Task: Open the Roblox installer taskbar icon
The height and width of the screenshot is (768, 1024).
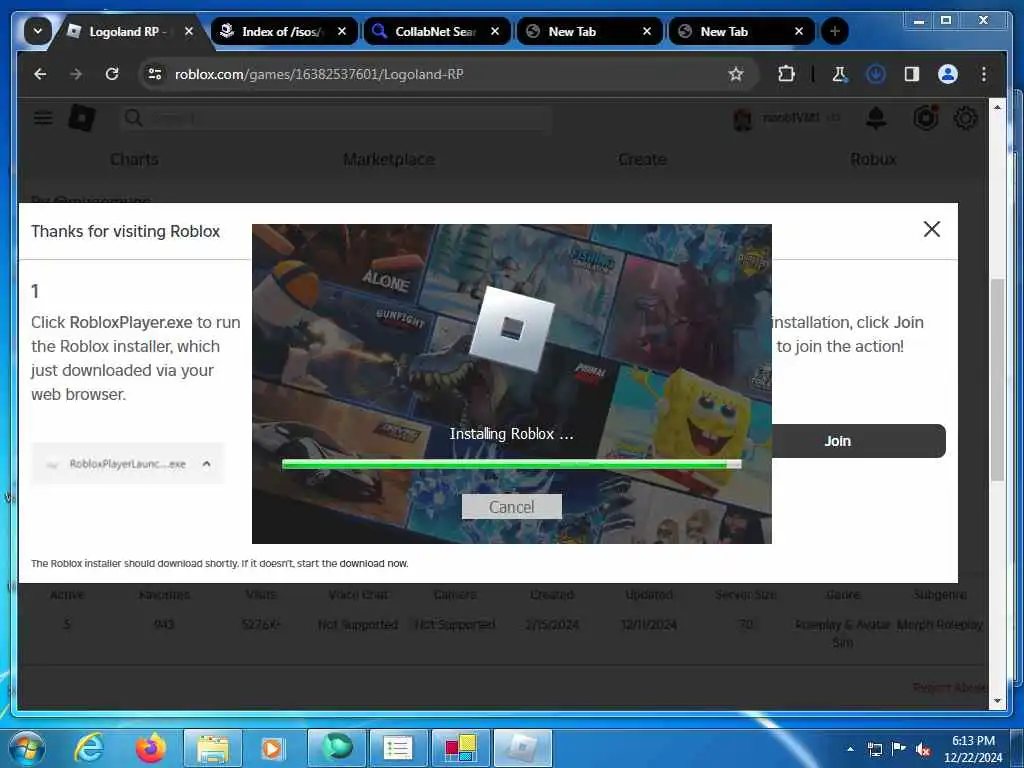Action: [522, 748]
